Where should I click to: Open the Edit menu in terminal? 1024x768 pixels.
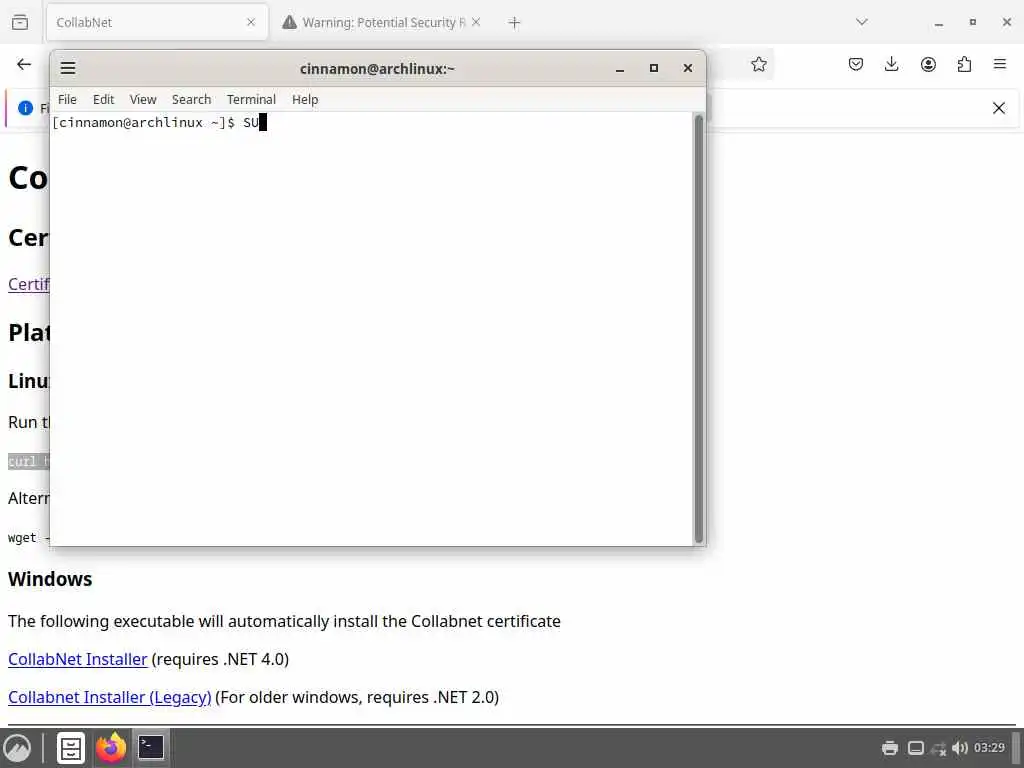[x=103, y=99]
